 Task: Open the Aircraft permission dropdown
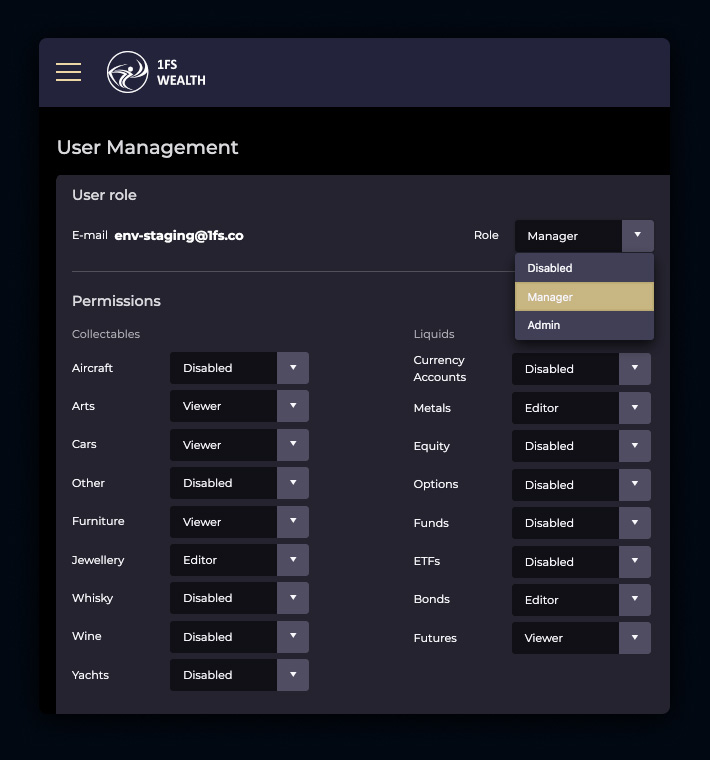[x=239, y=368]
